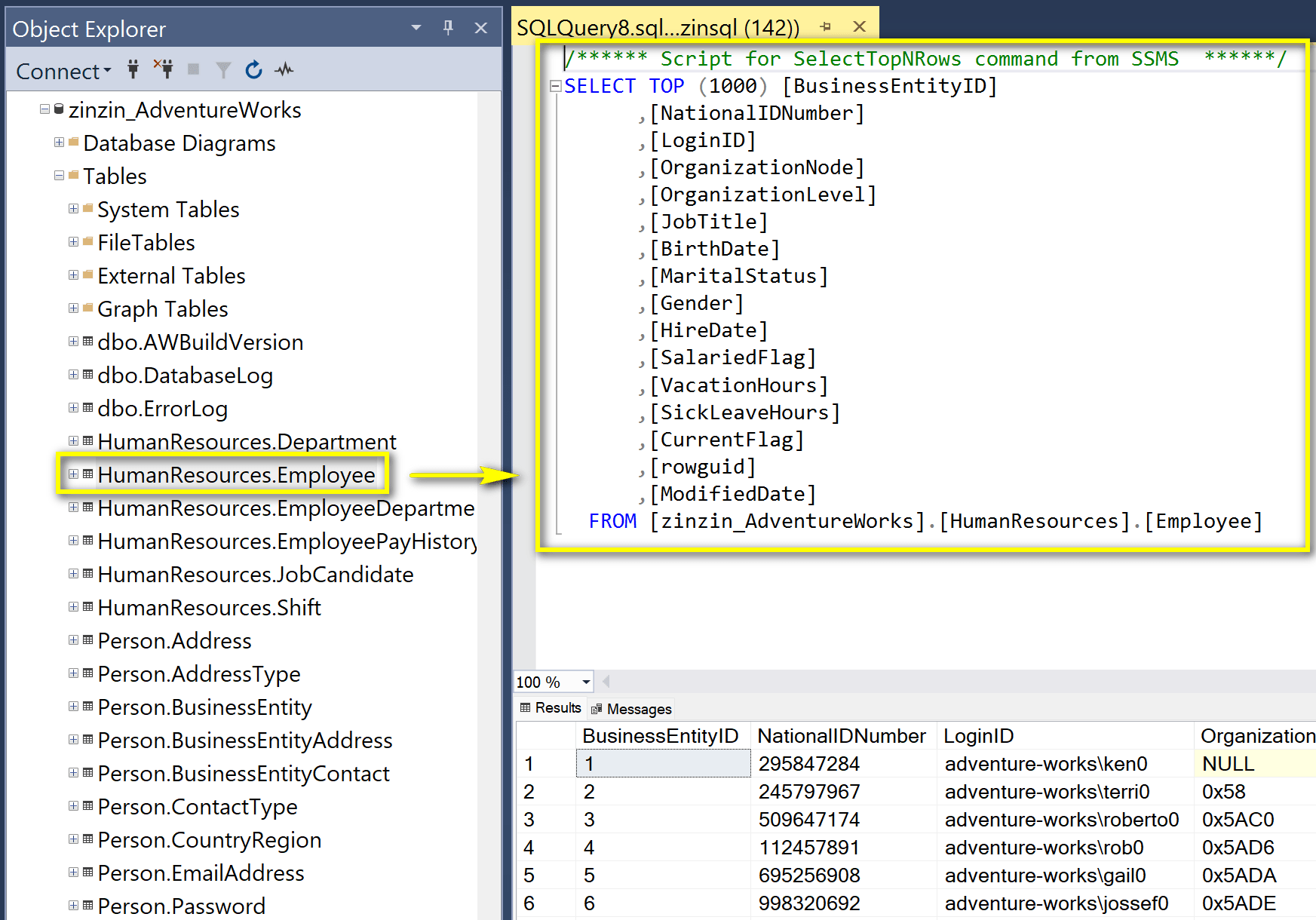
Task: Select cell 0x5ADA in Organization column
Action: click(1256, 876)
